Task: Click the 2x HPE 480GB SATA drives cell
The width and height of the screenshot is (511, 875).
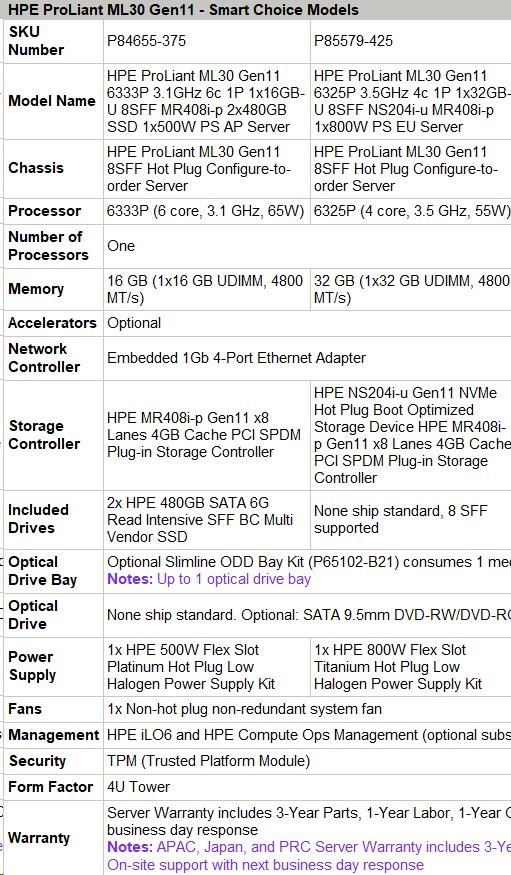Action: point(206,520)
